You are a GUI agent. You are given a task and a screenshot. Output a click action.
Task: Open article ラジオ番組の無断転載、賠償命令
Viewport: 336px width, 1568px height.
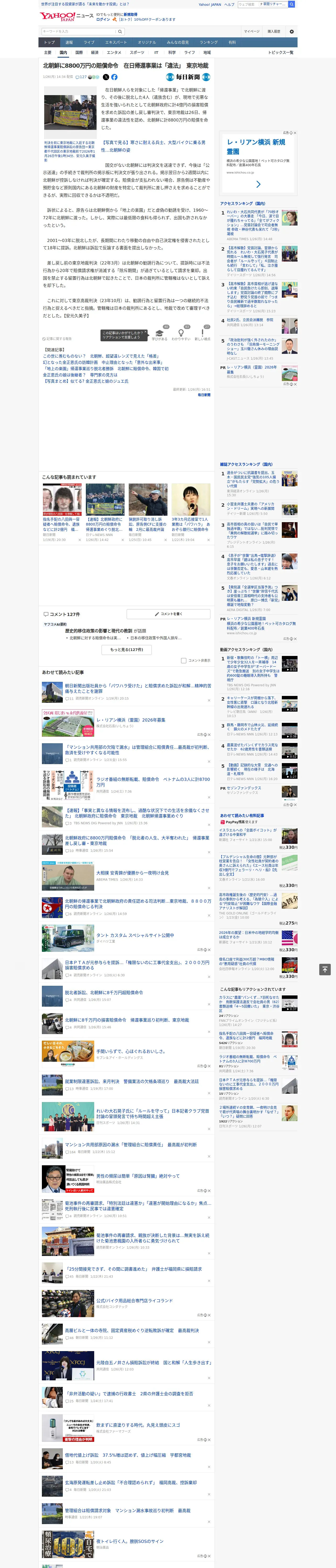click(x=153, y=782)
